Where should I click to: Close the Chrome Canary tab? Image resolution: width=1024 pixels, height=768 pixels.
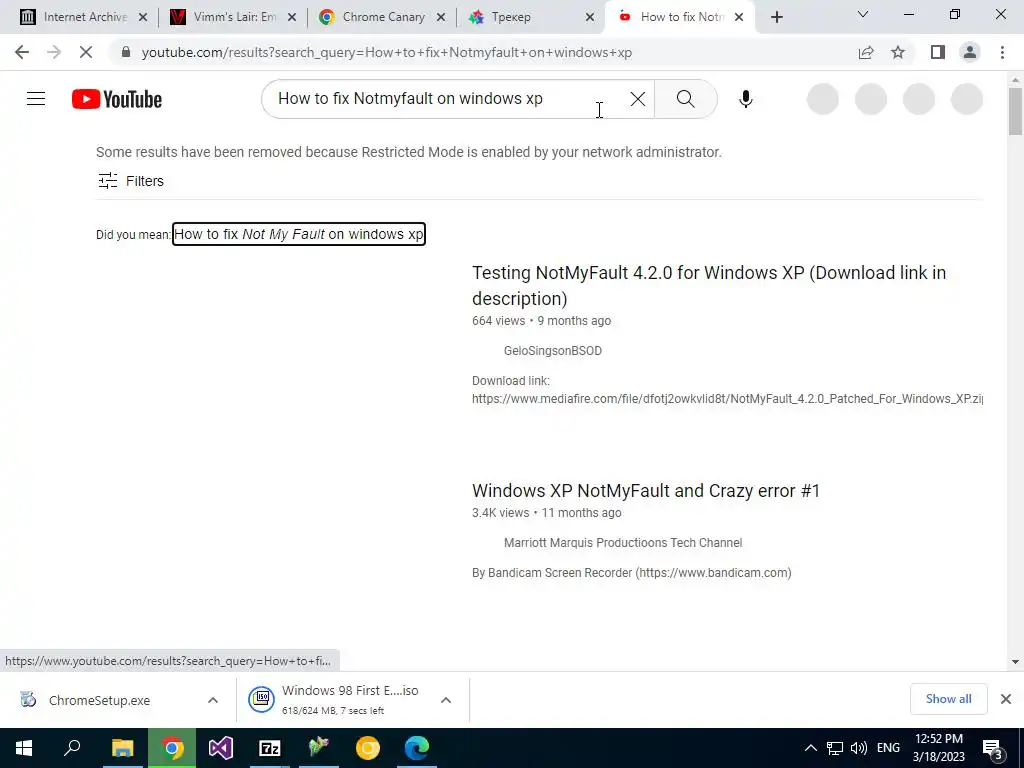pyautogui.click(x=441, y=18)
